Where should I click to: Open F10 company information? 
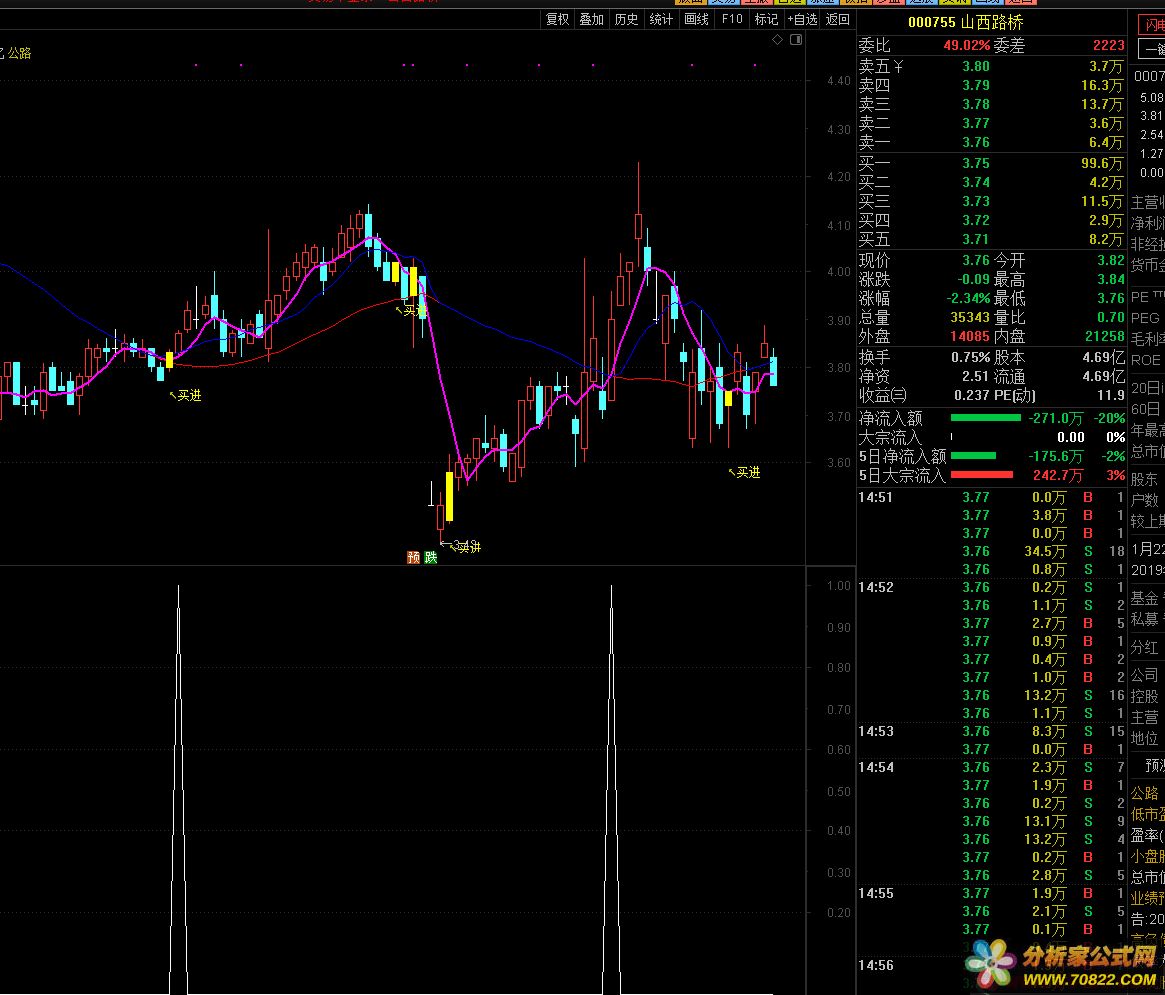732,19
